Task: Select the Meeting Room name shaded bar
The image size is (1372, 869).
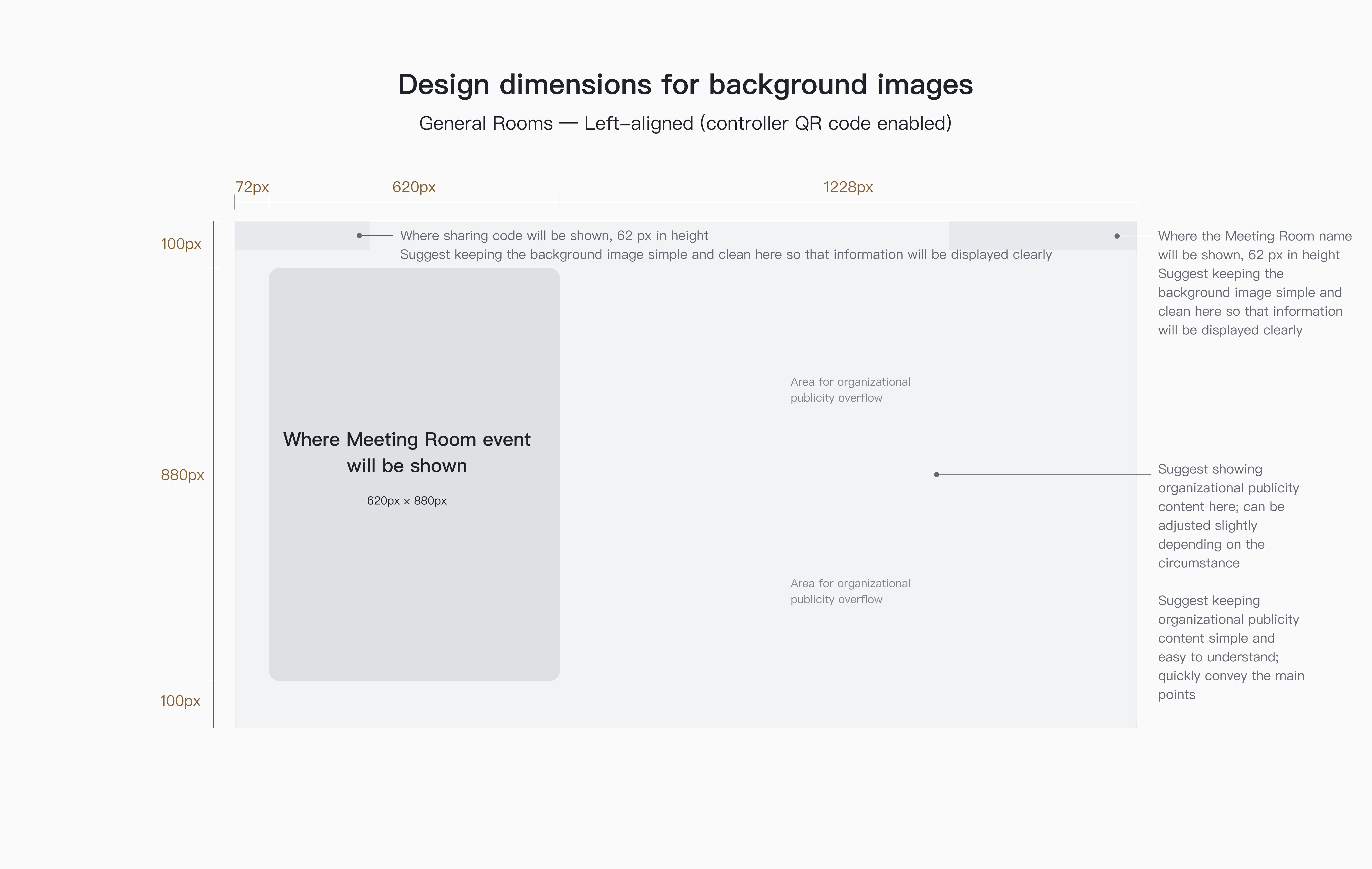Action: pos(1043,236)
